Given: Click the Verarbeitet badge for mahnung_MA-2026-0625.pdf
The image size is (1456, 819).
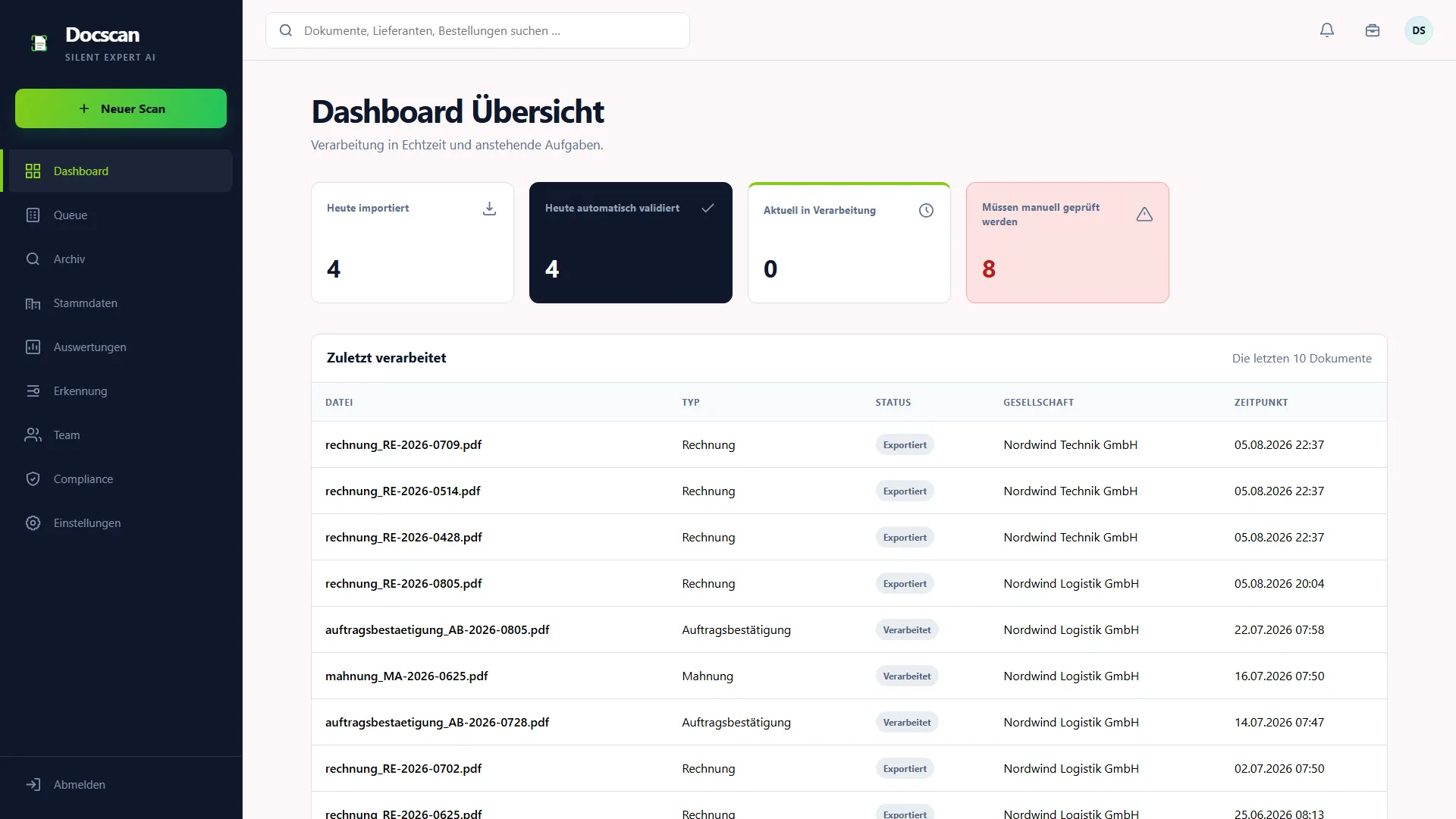Looking at the screenshot, I should click(907, 676).
